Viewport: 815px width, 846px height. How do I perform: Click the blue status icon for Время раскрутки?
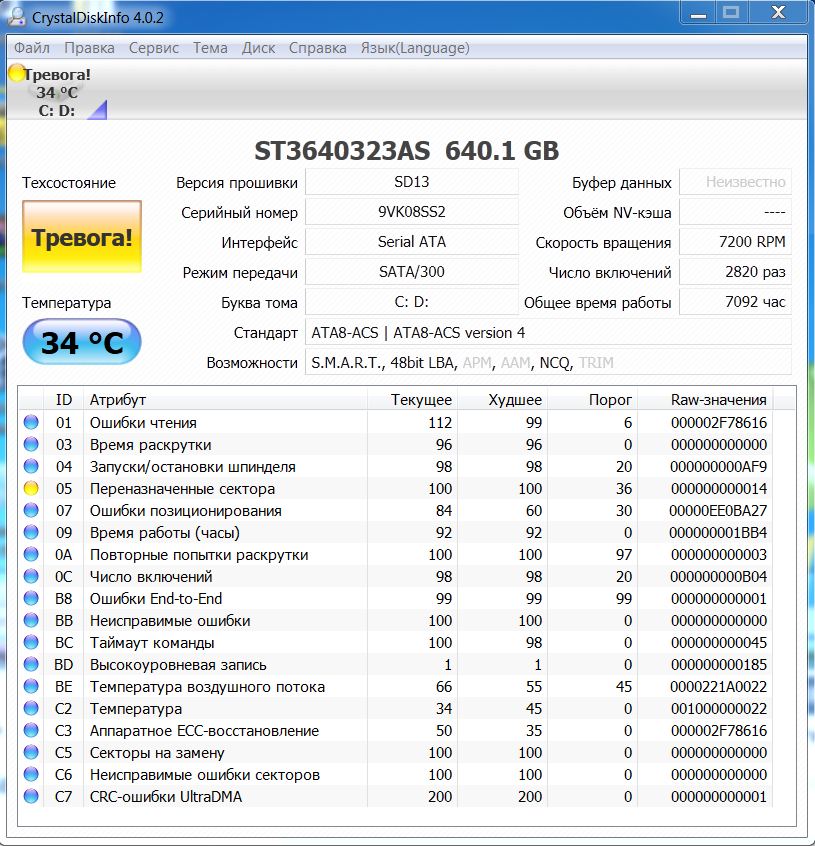click(31, 444)
